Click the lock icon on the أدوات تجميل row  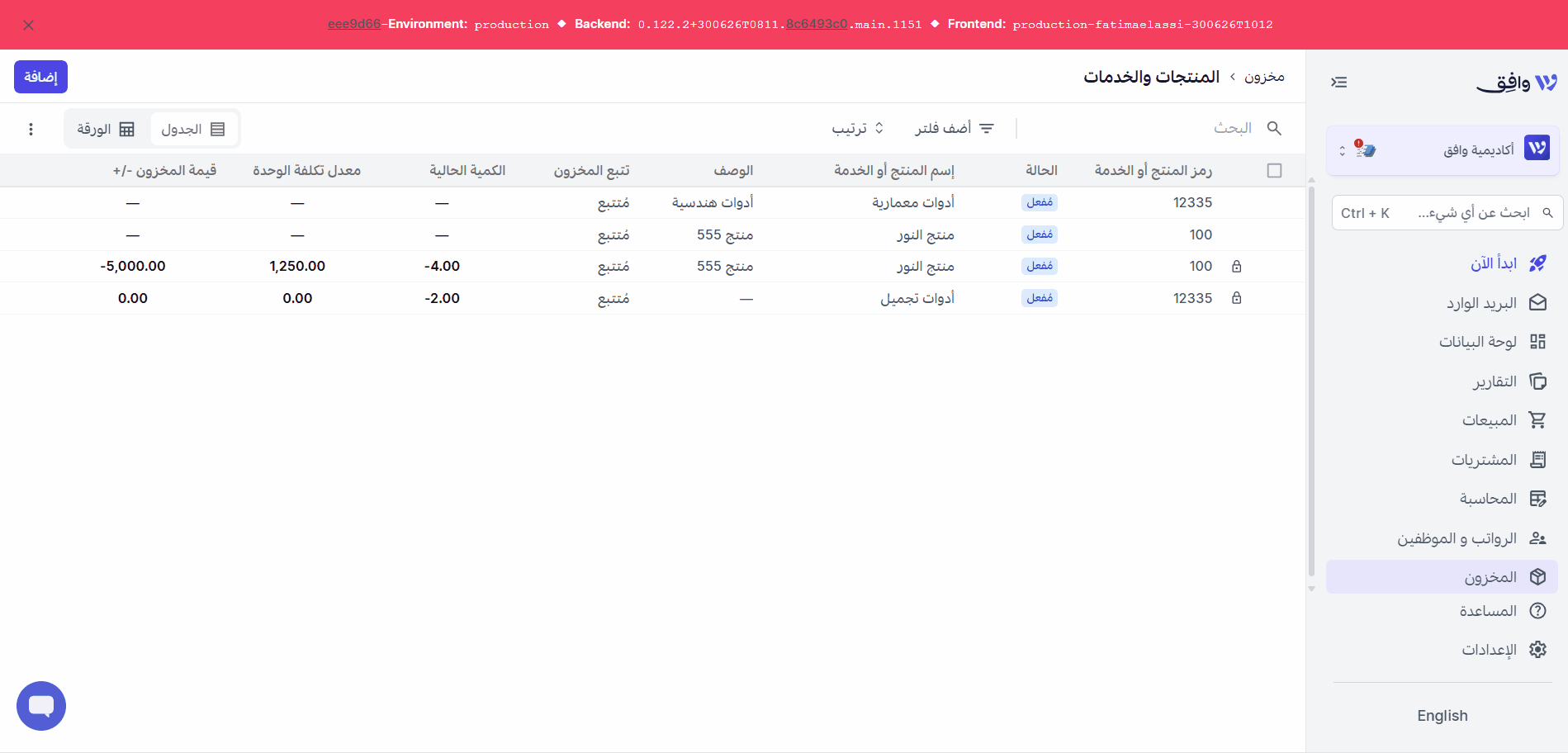1237,298
